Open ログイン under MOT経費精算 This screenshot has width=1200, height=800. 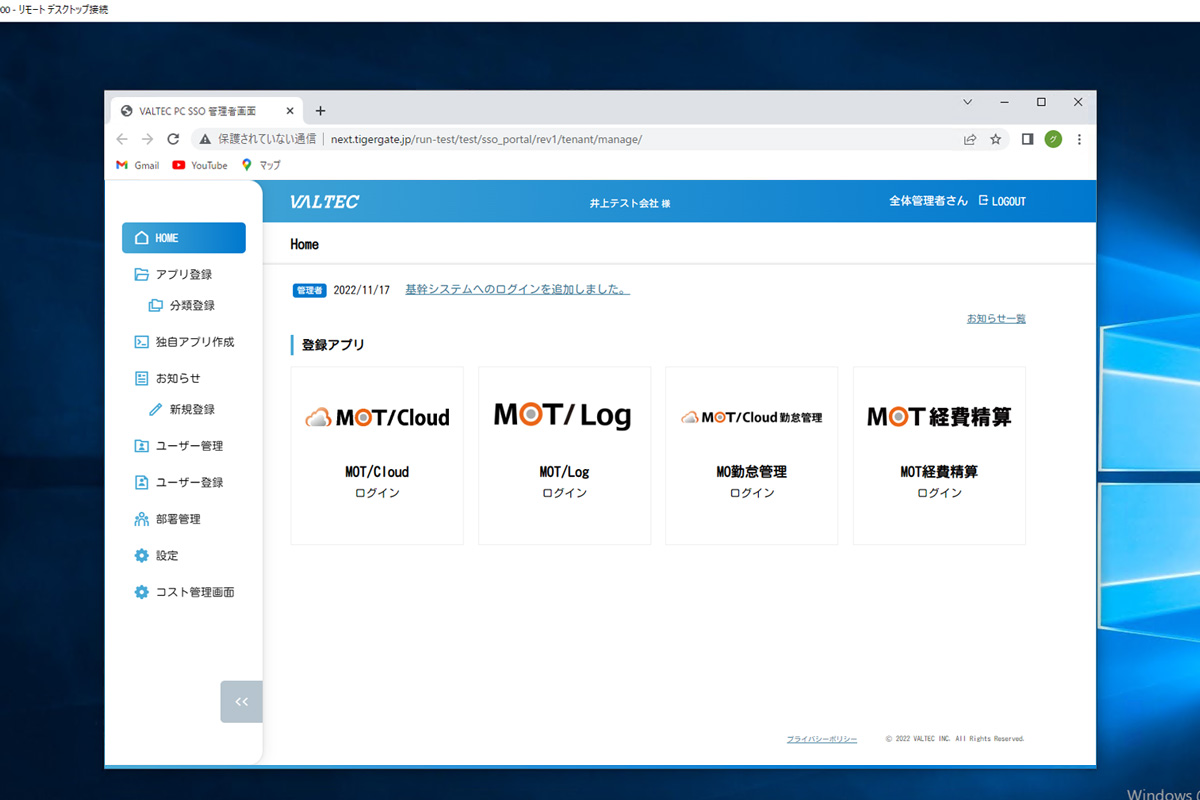click(938, 493)
